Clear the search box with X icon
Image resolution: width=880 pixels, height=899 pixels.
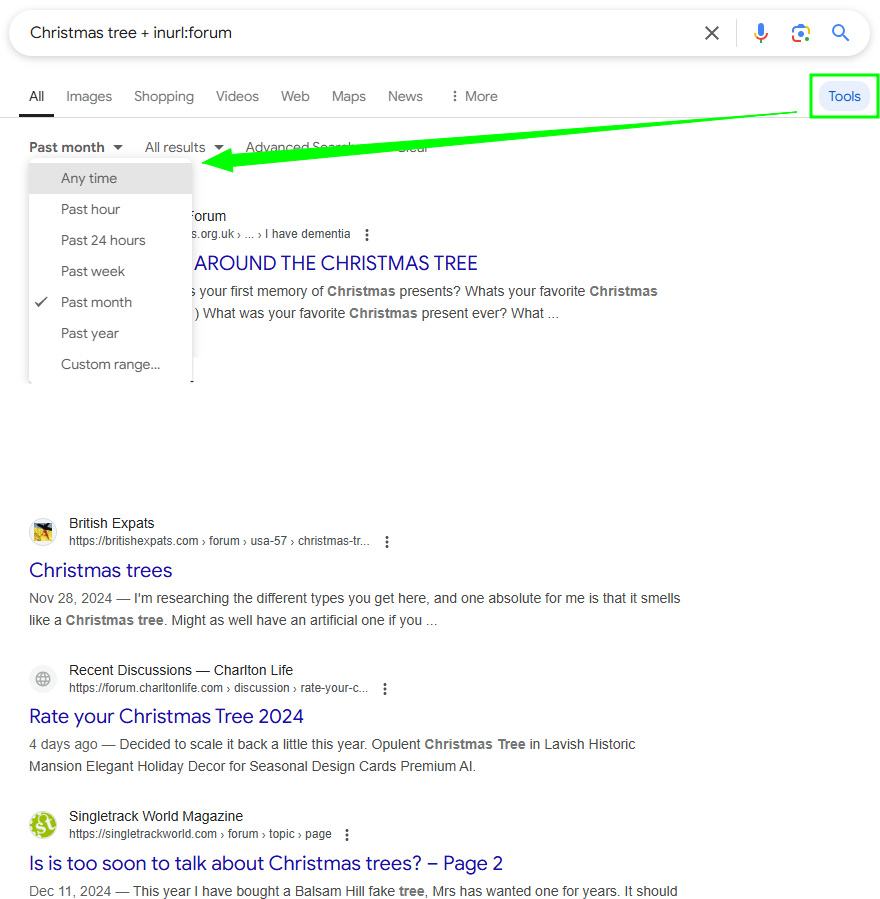711,33
